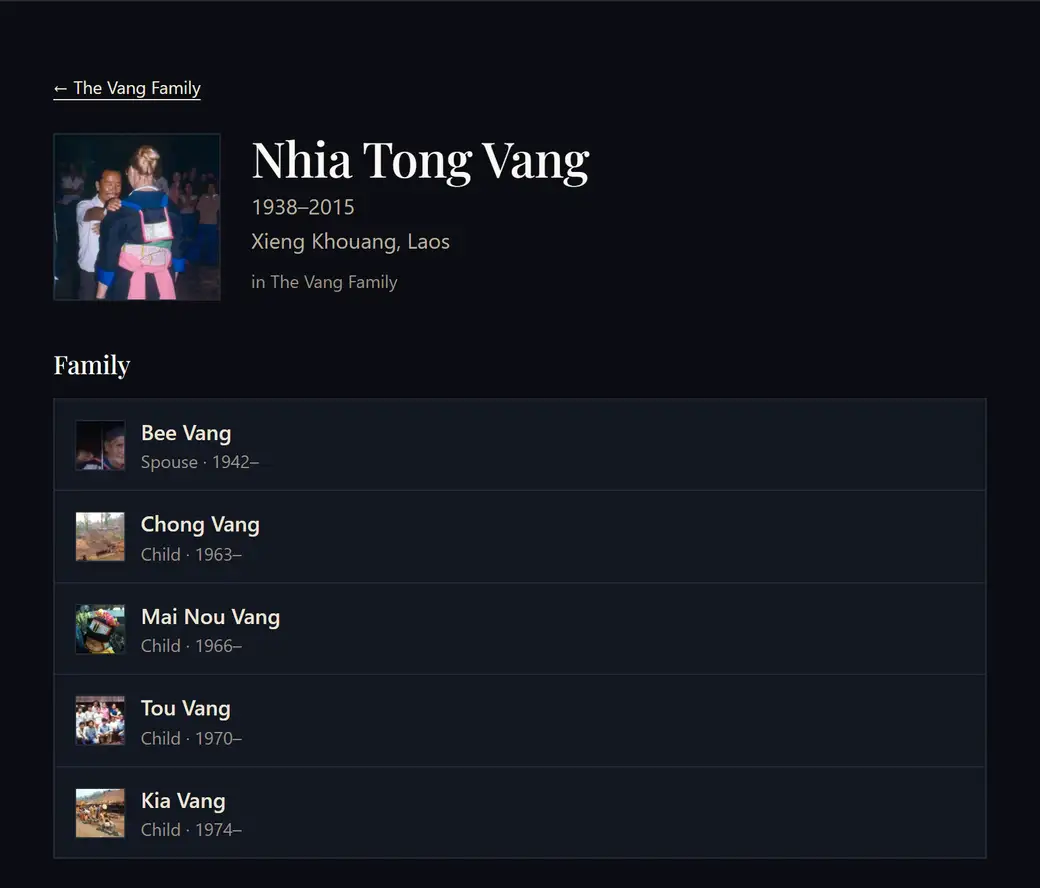Select Tou Vang's name in Family list
1040x888 pixels.
click(x=186, y=709)
